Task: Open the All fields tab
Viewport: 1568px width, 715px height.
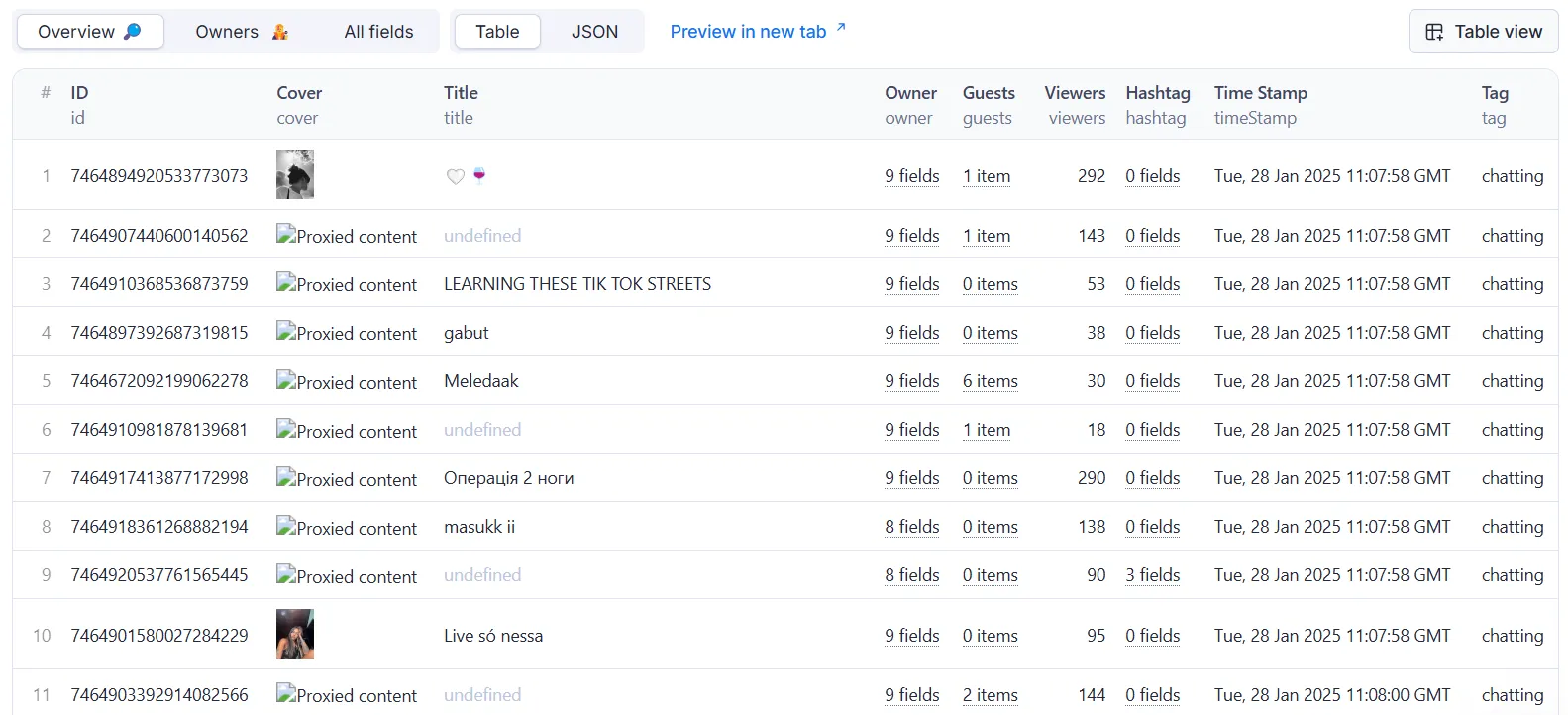Action: coord(378,32)
